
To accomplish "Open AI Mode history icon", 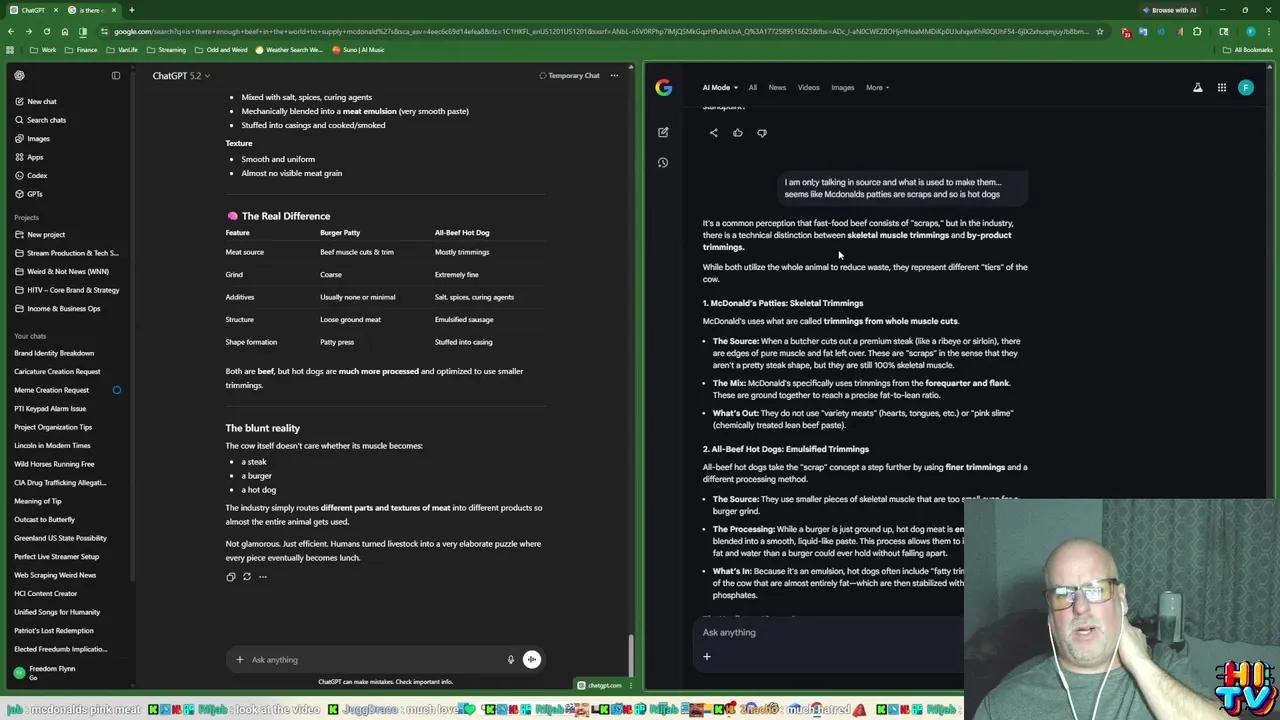I will 663,162.
